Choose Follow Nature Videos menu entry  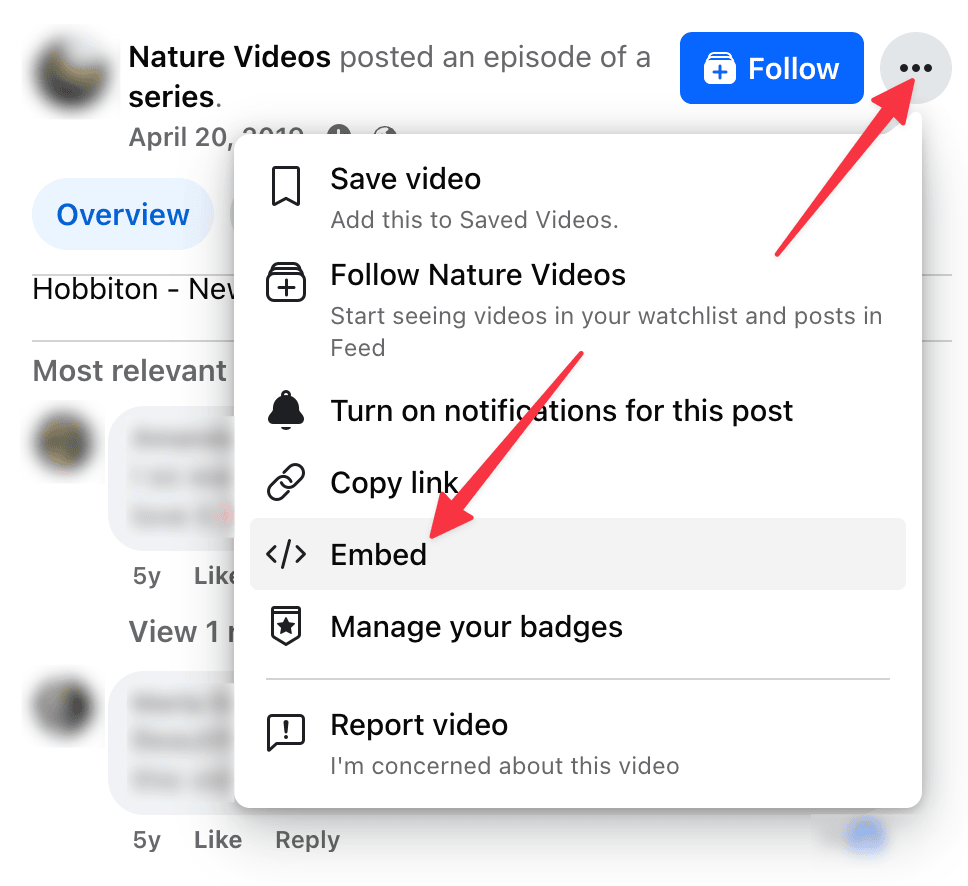[578, 310]
